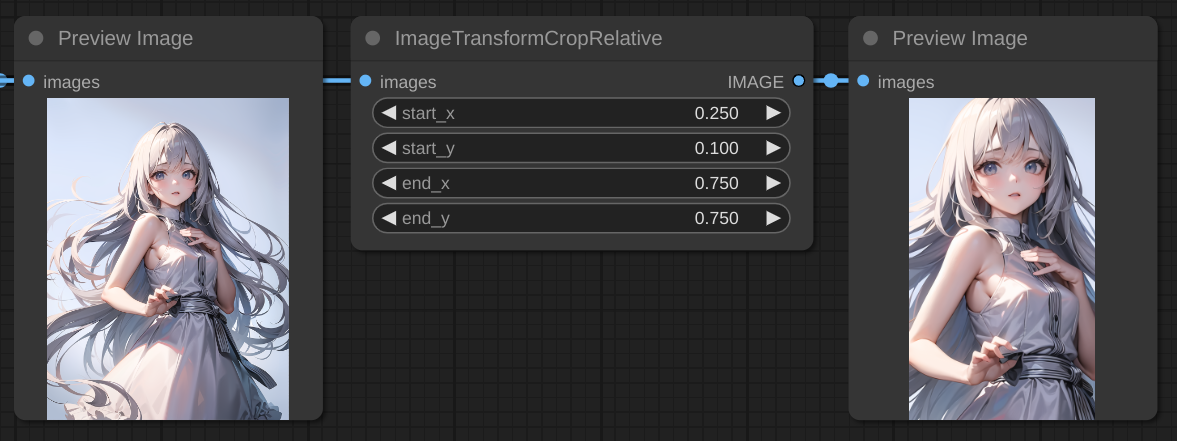Decrease start_y with the left arrow
Image resolution: width=1177 pixels, height=441 pixels.
click(x=389, y=148)
